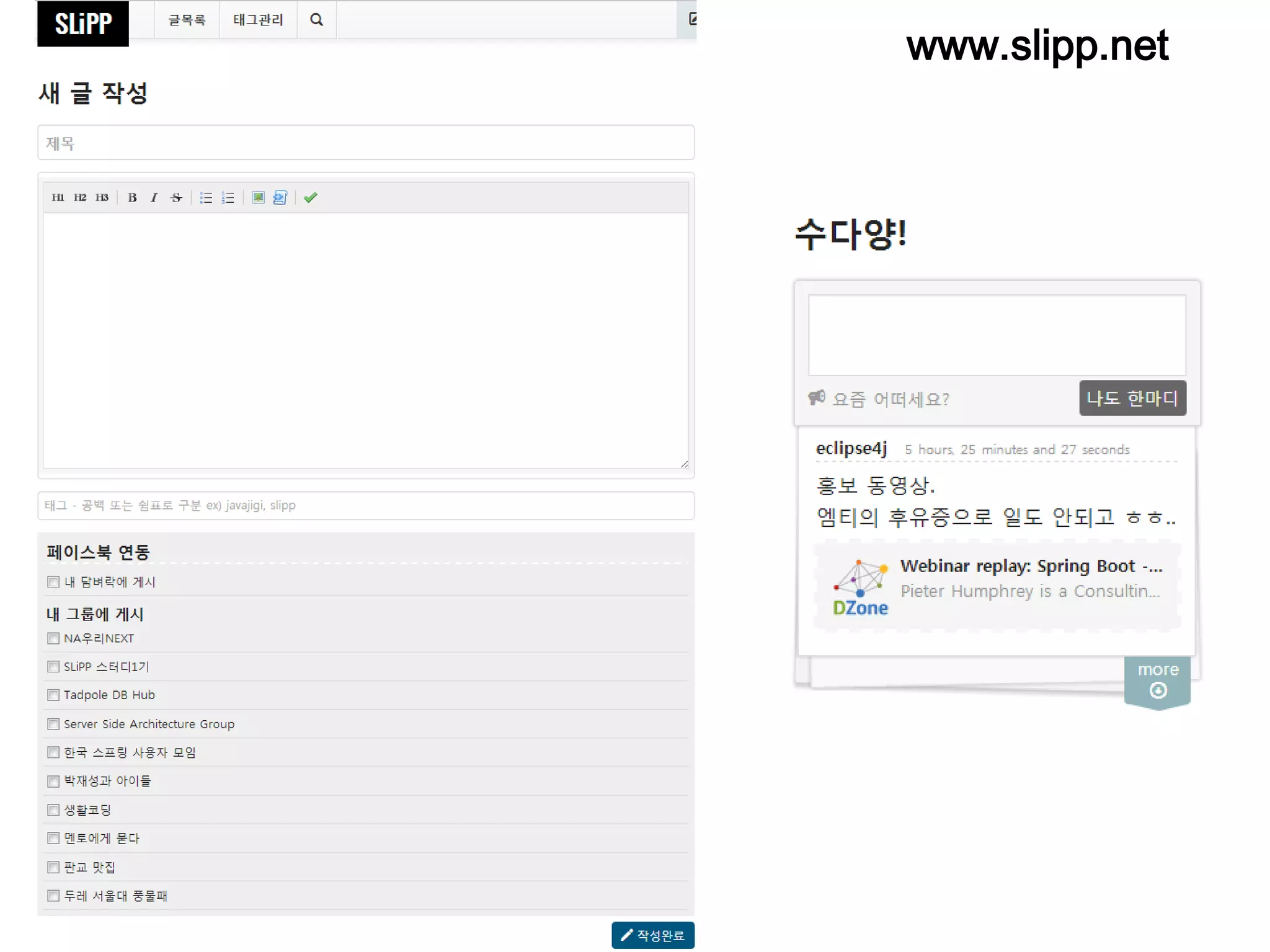Image resolution: width=1270 pixels, height=952 pixels.
Task: Click the megaphone icon beside 요즘 어떠세요?
Action: [x=817, y=397]
